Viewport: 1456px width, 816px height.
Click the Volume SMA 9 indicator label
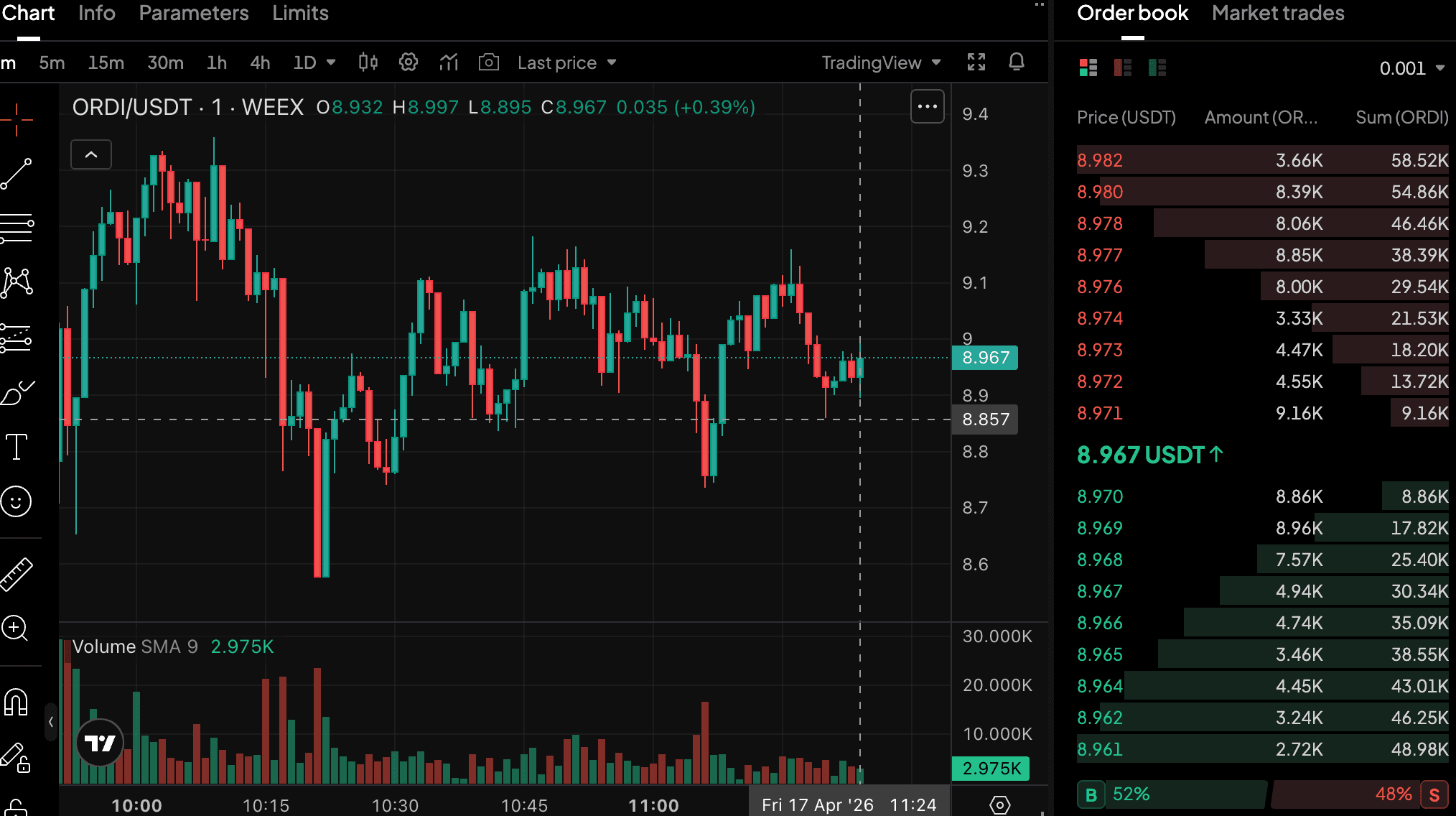[x=135, y=646]
